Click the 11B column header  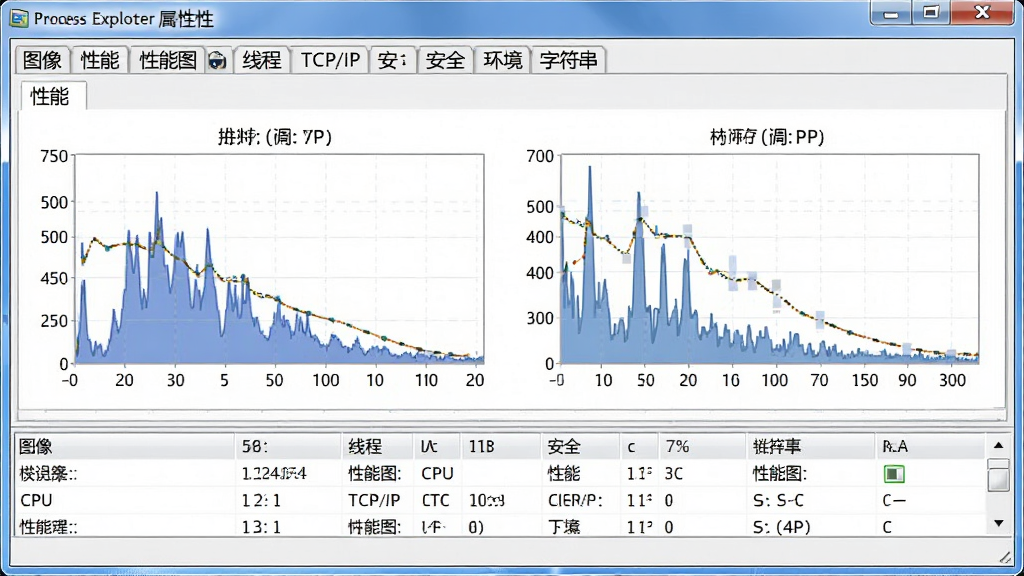pos(500,446)
